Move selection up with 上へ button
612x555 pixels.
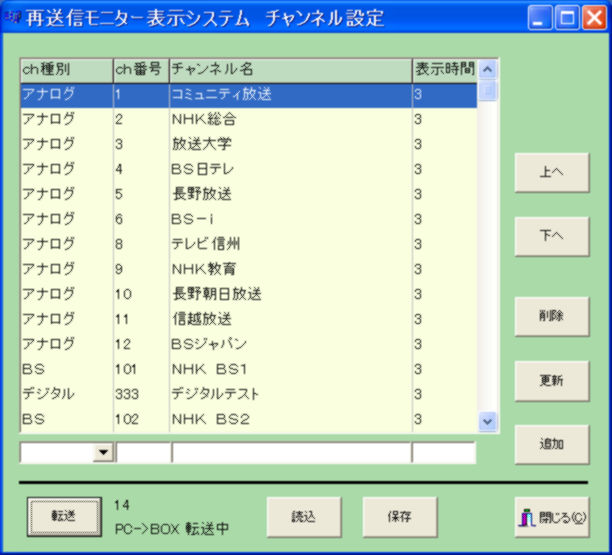[x=552, y=172]
